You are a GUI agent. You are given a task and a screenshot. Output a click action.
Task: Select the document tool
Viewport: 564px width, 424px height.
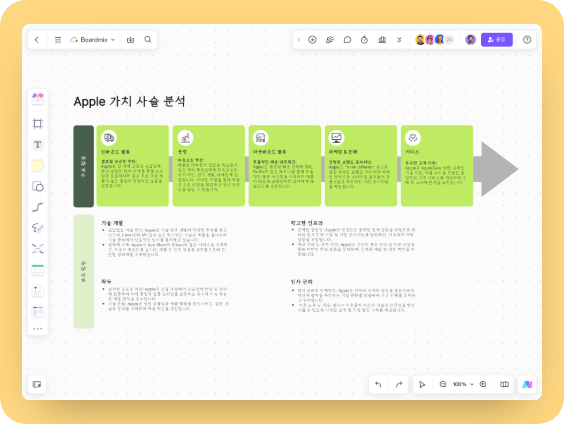click(x=37, y=291)
